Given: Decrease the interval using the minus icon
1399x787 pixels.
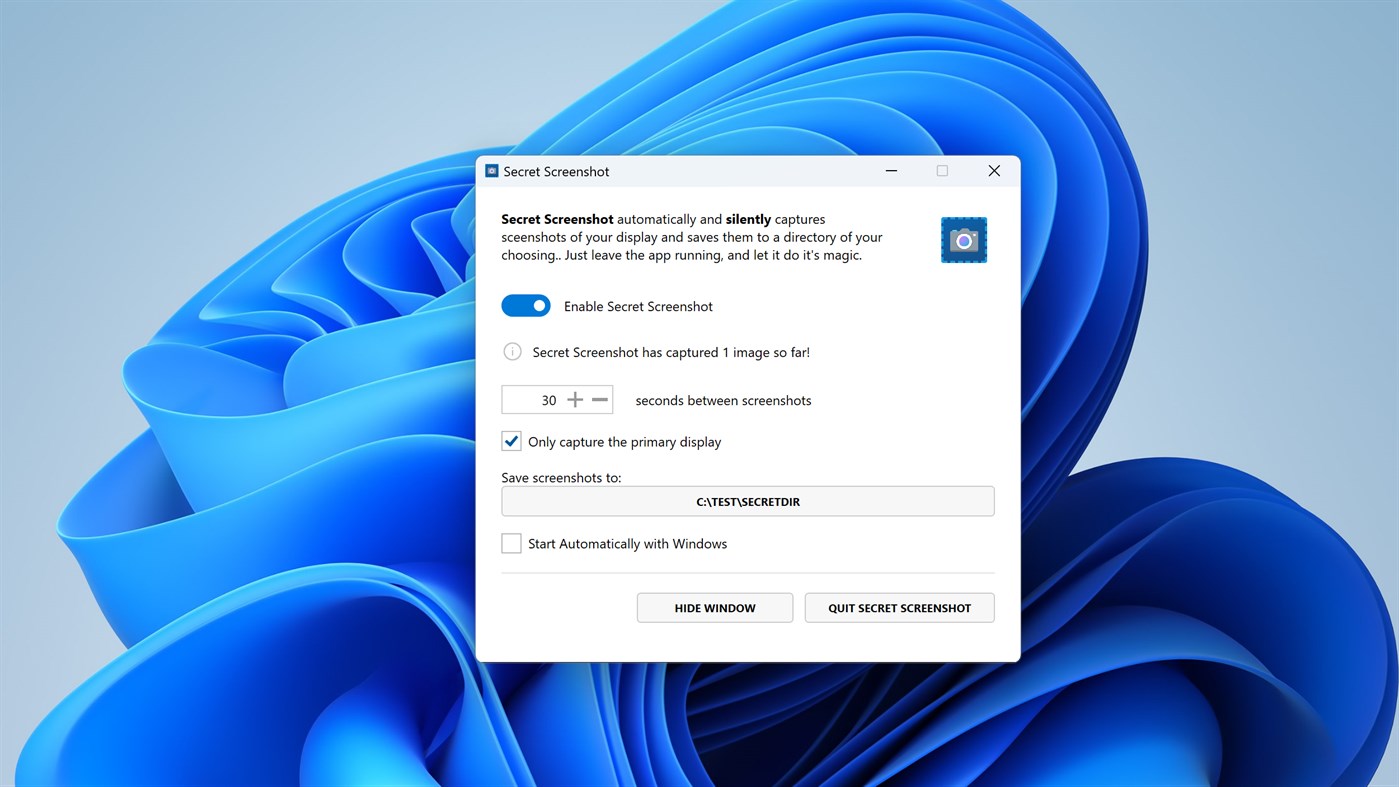Looking at the screenshot, I should click(x=600, y=398).
